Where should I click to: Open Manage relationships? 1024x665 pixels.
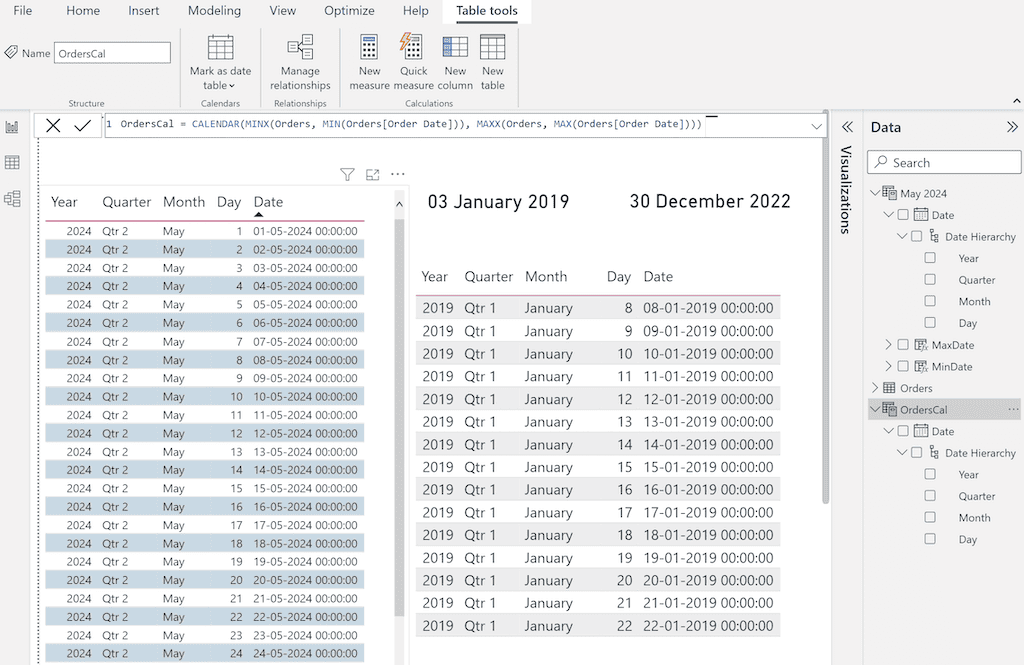299,60
